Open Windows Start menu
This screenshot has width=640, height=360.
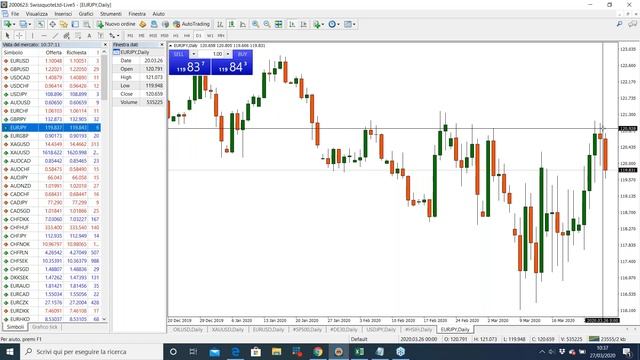[x=9, y=351]
